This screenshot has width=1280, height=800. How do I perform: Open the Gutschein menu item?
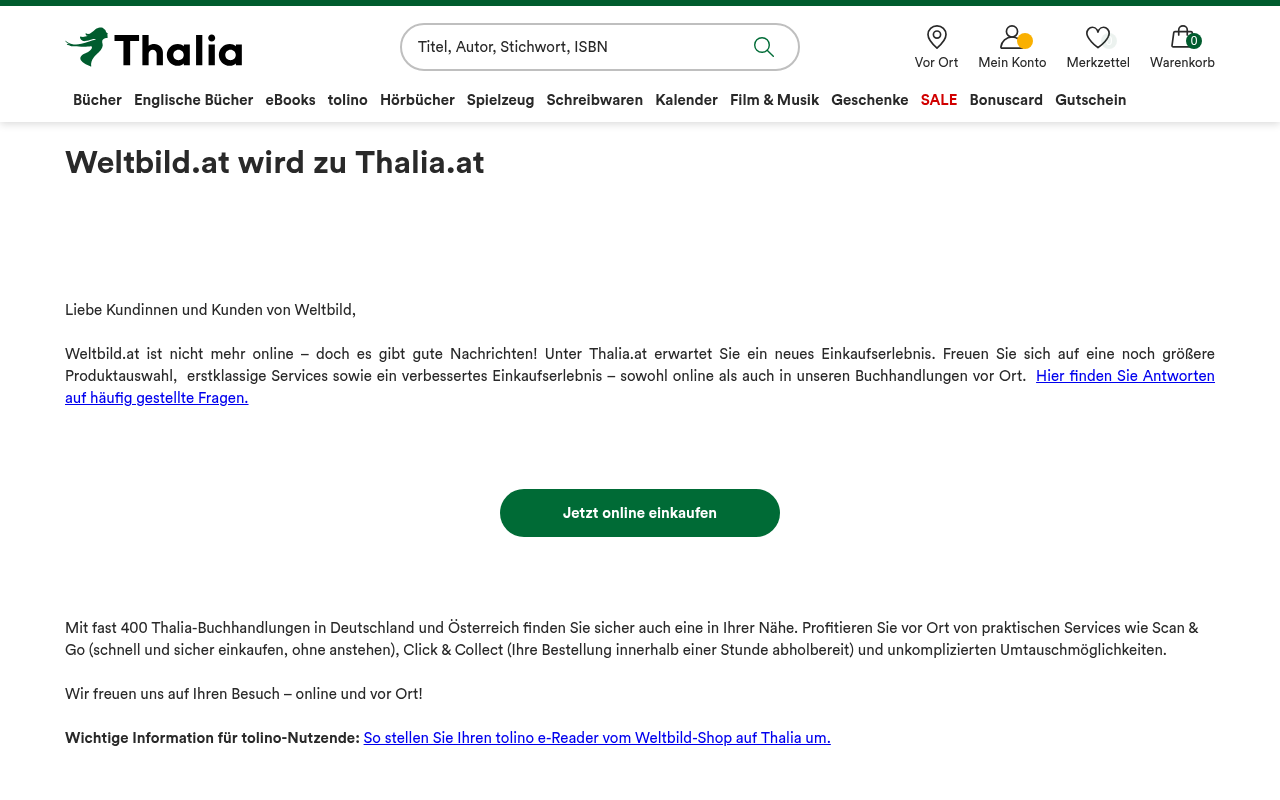[1090, 100]
